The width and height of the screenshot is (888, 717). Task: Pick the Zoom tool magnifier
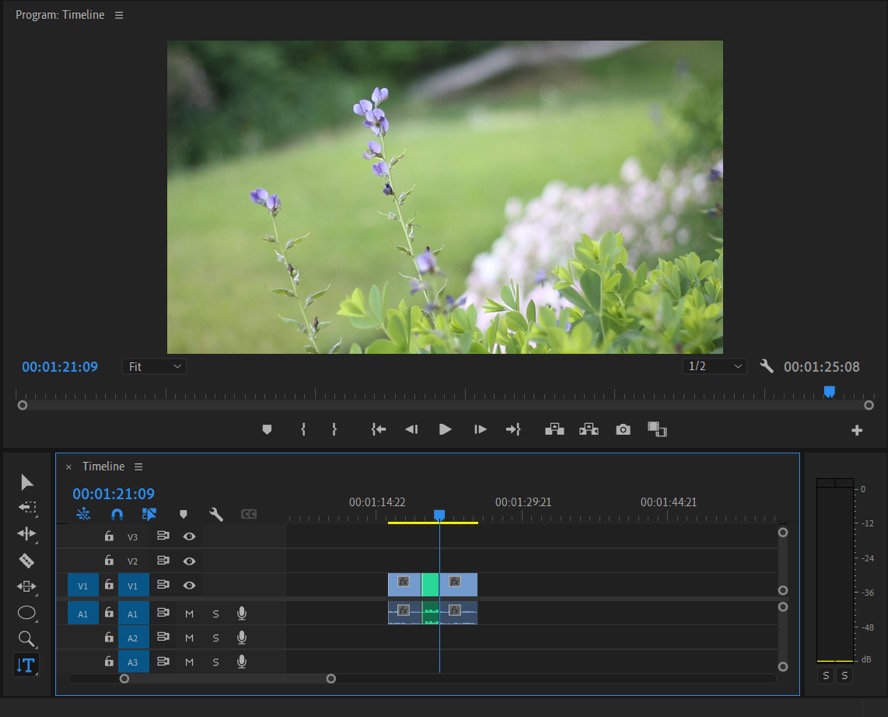tap(27, 639)
